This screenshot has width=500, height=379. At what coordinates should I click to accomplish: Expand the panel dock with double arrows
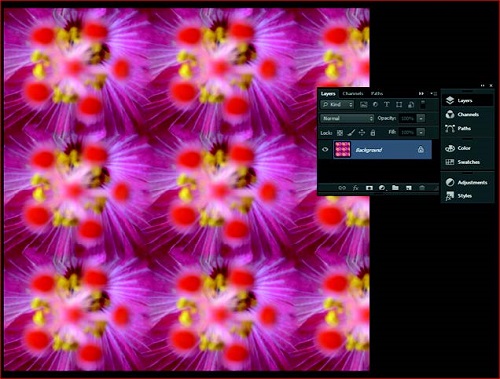[482, 86]
